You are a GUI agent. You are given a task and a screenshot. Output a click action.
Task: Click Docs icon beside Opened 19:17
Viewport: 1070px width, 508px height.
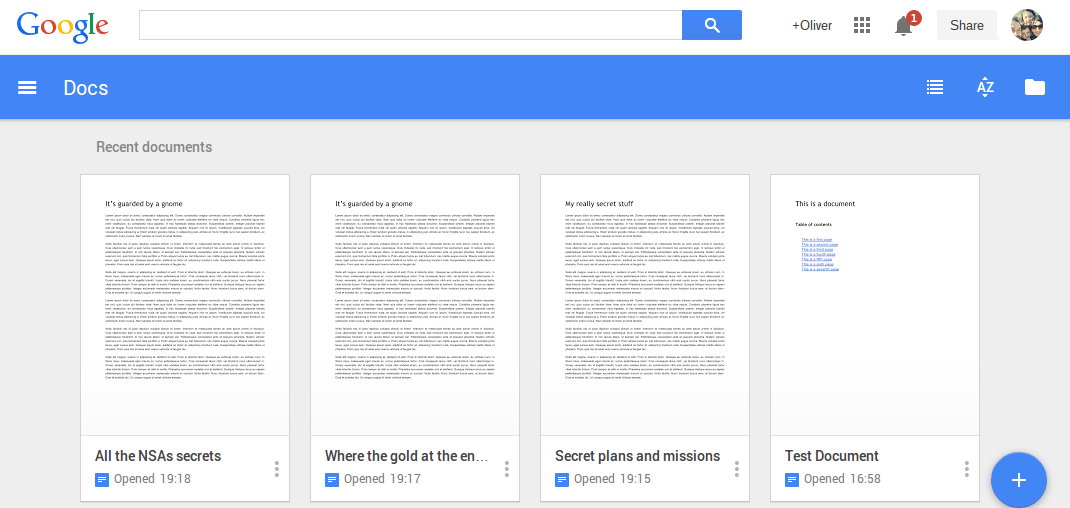(332, 479)
